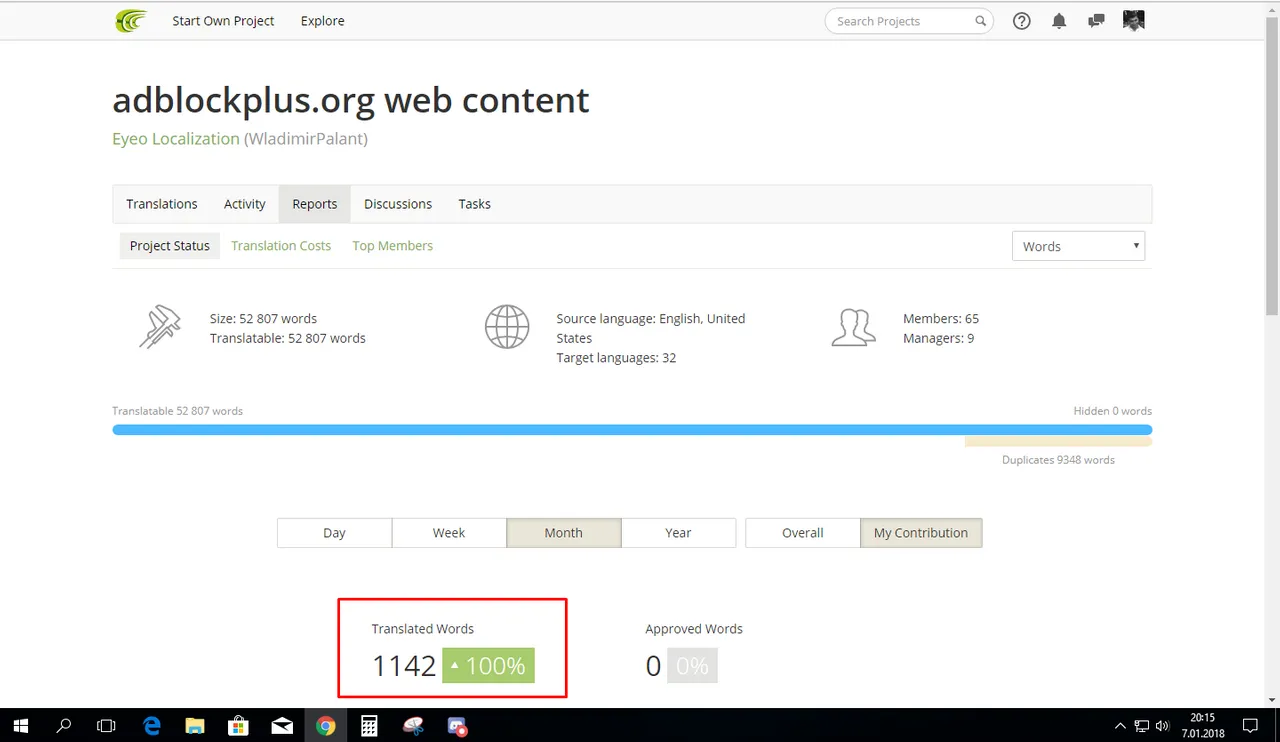1280x742 pixels.
Task: Open network status tray icon
Action: point(1142,726)
